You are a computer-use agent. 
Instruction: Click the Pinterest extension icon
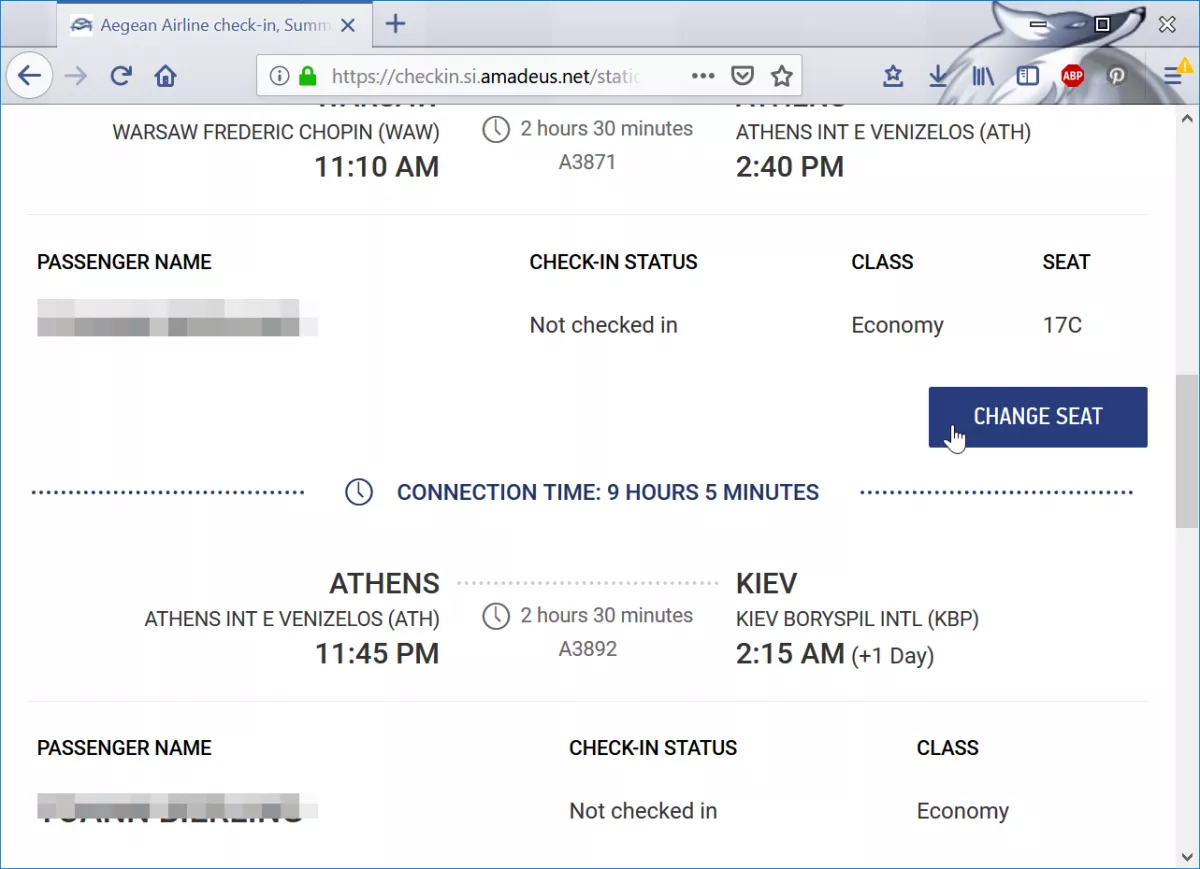pyautogui.click(x=1117, y=75)
